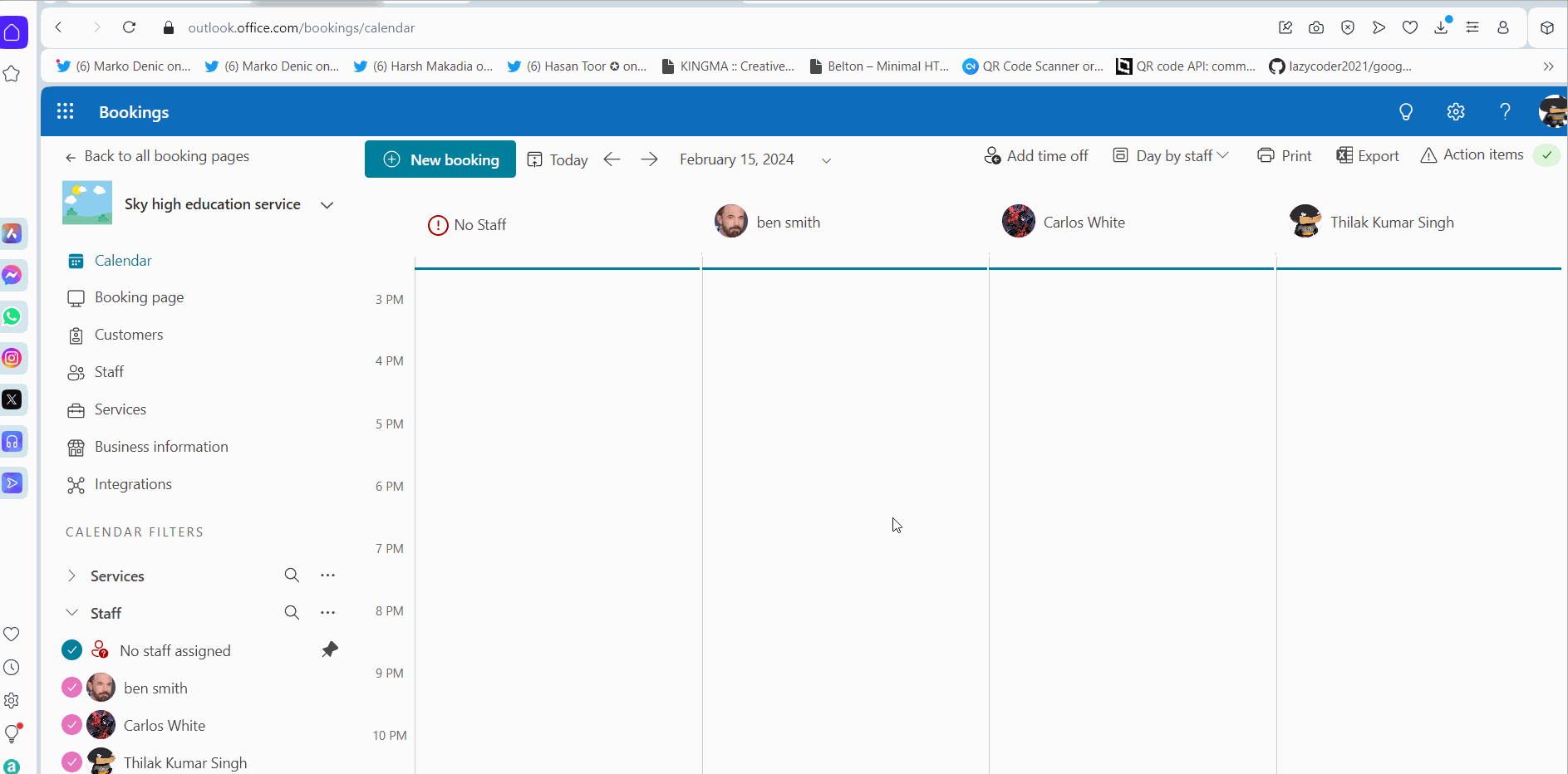Expand the Services calendar filter
The width and height of the screenshot is (1568, 774).
click(71, 575)
